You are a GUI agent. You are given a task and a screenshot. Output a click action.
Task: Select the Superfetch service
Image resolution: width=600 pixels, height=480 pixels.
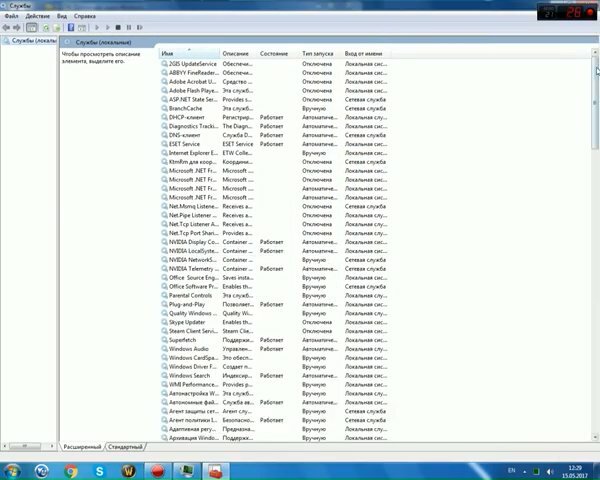tap(274, 340)
